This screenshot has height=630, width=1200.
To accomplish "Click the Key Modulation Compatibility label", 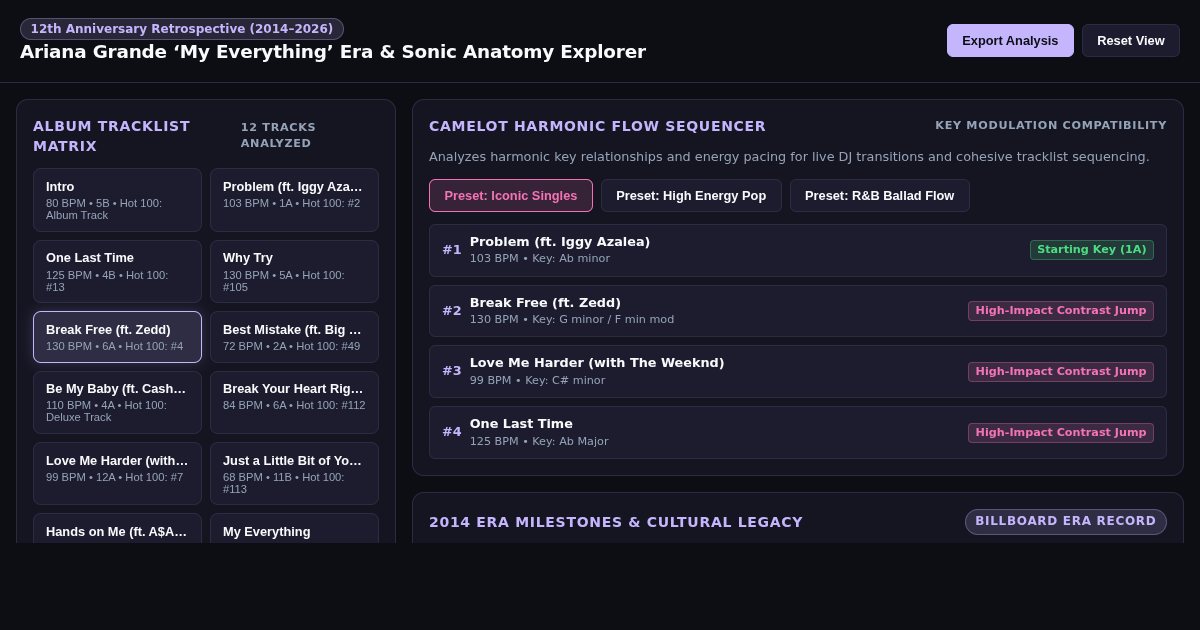I will 1051,126.
